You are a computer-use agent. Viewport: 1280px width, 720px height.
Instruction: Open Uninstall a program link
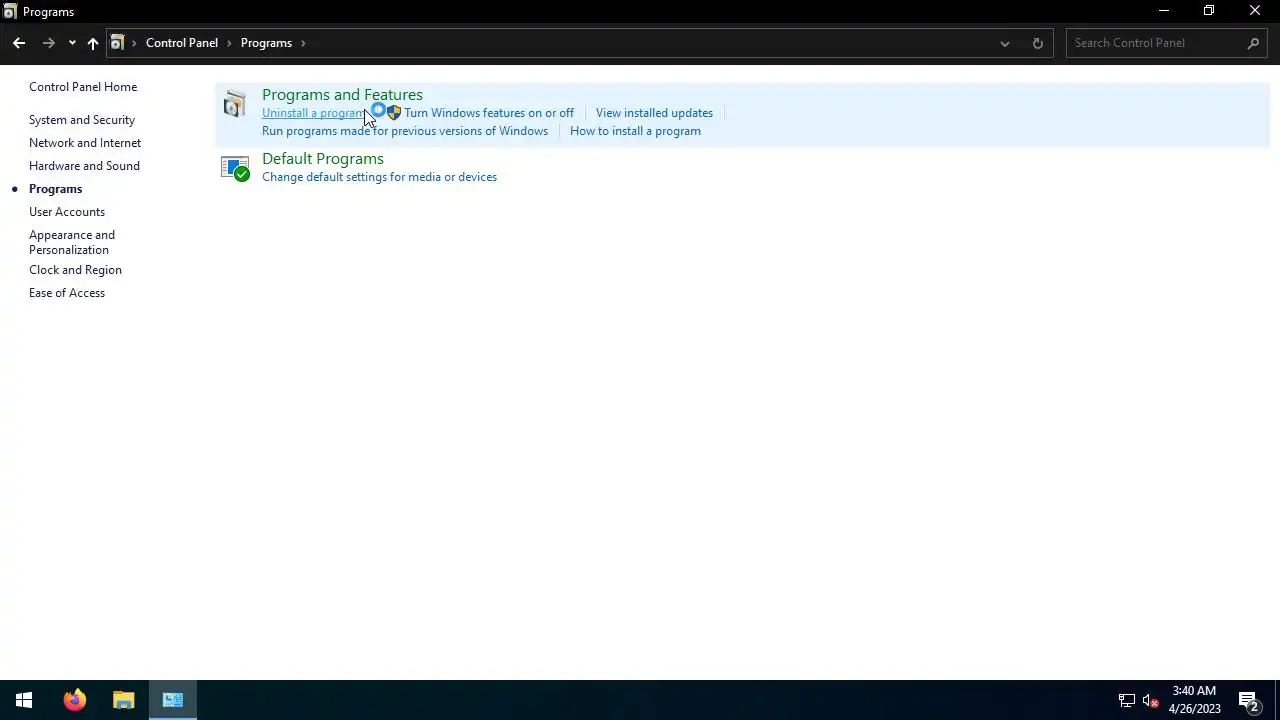[314, 113]
